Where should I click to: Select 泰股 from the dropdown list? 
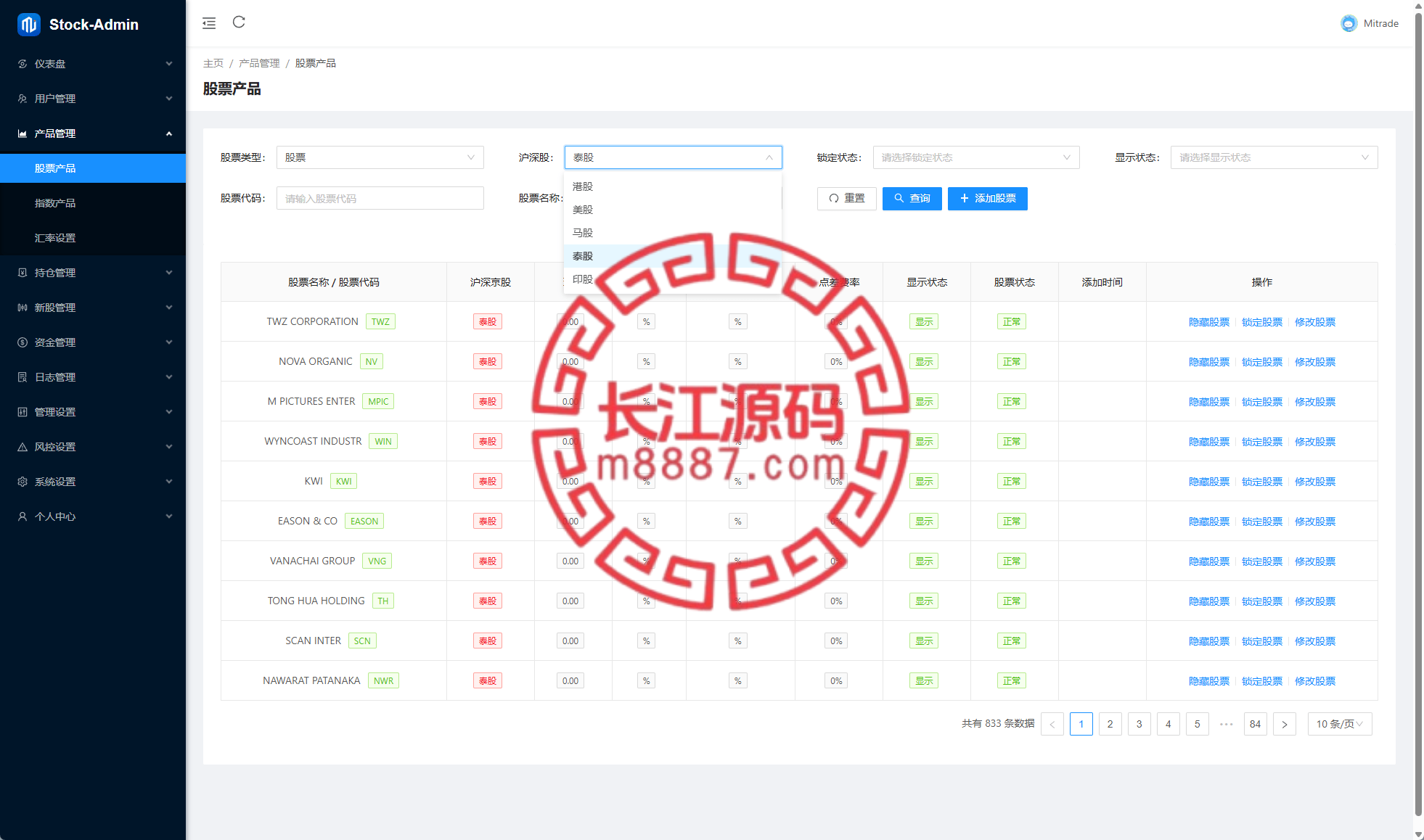[x=673, y=256]
